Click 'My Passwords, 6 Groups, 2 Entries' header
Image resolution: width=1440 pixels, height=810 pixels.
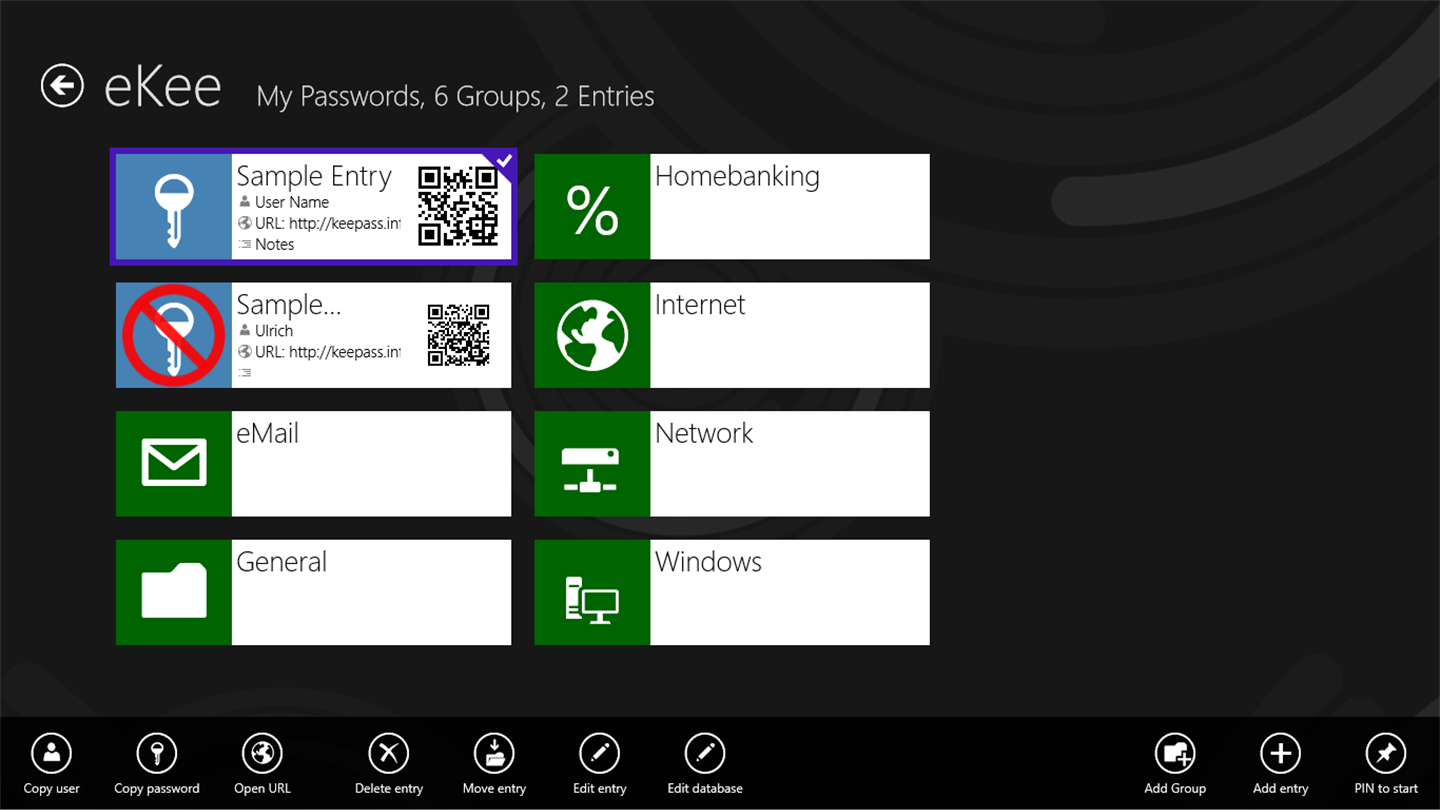coord(456,96)
